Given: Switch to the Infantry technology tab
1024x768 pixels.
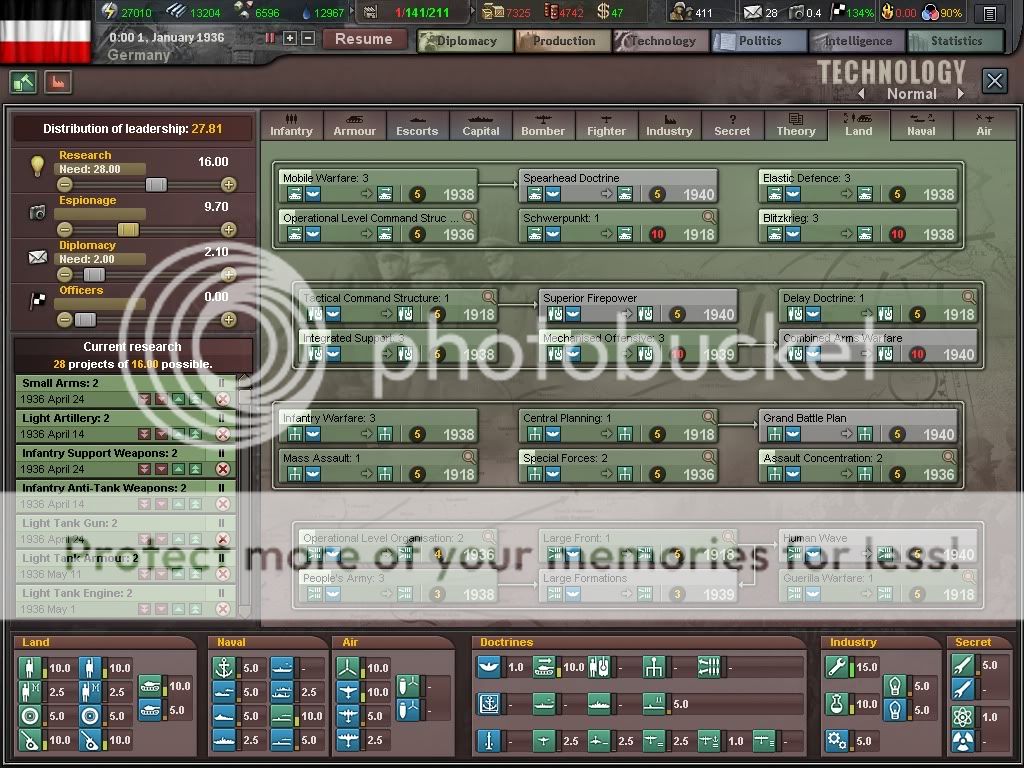Looking at the screenshot, I should 291,125.
